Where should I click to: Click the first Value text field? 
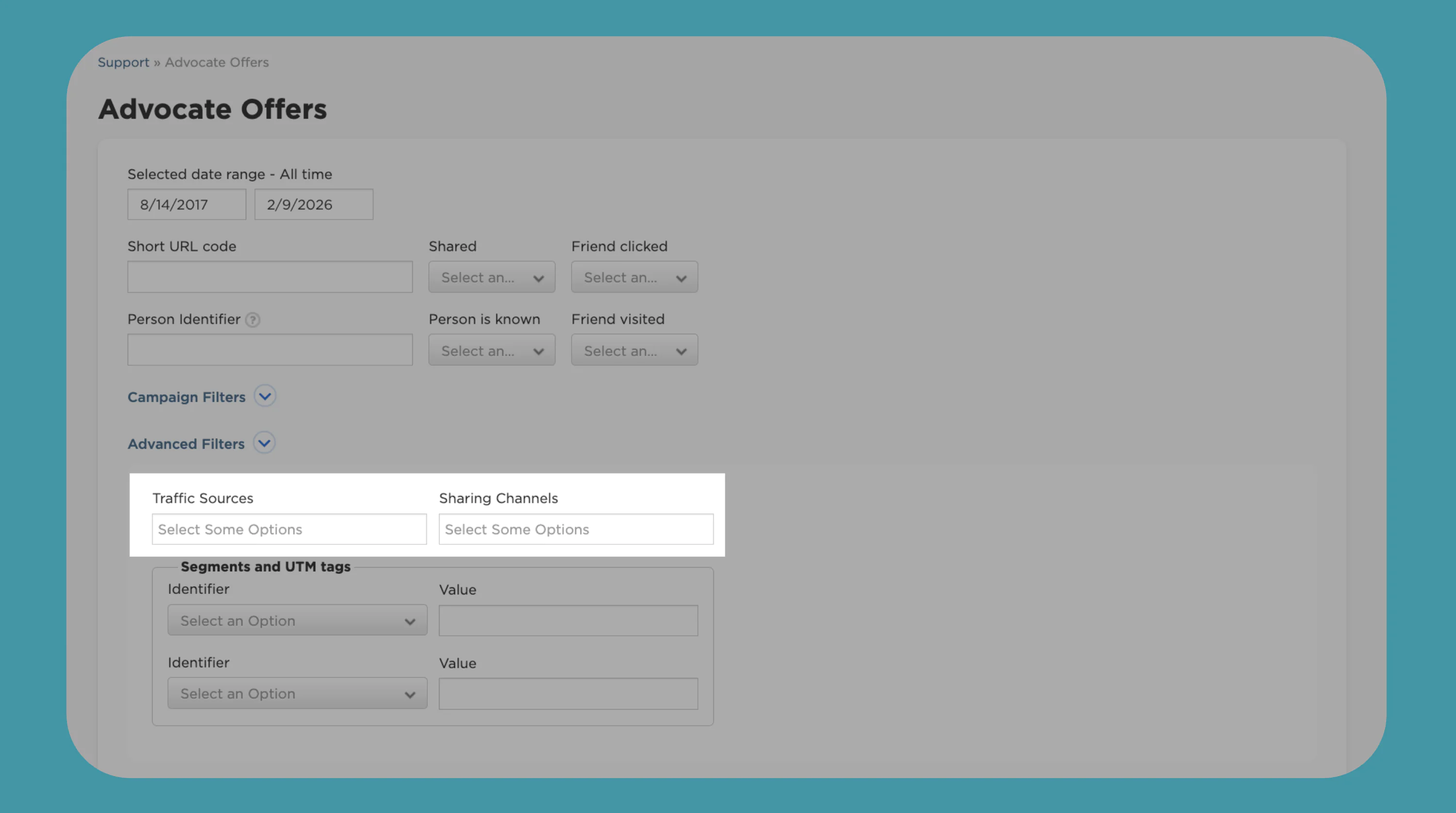567,621
